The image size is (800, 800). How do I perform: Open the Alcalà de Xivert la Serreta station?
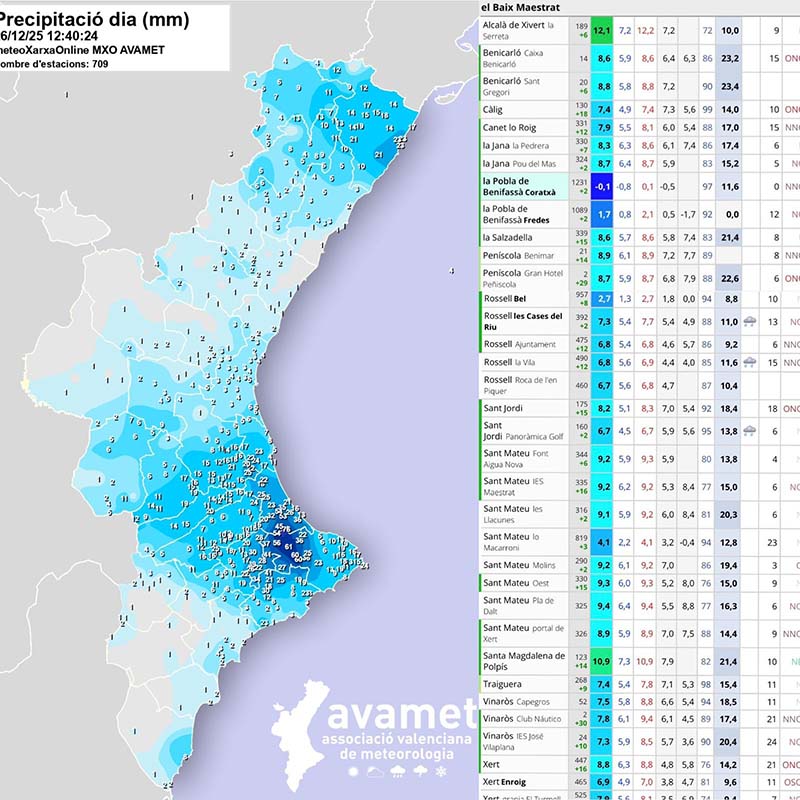(x=518, y=32)
